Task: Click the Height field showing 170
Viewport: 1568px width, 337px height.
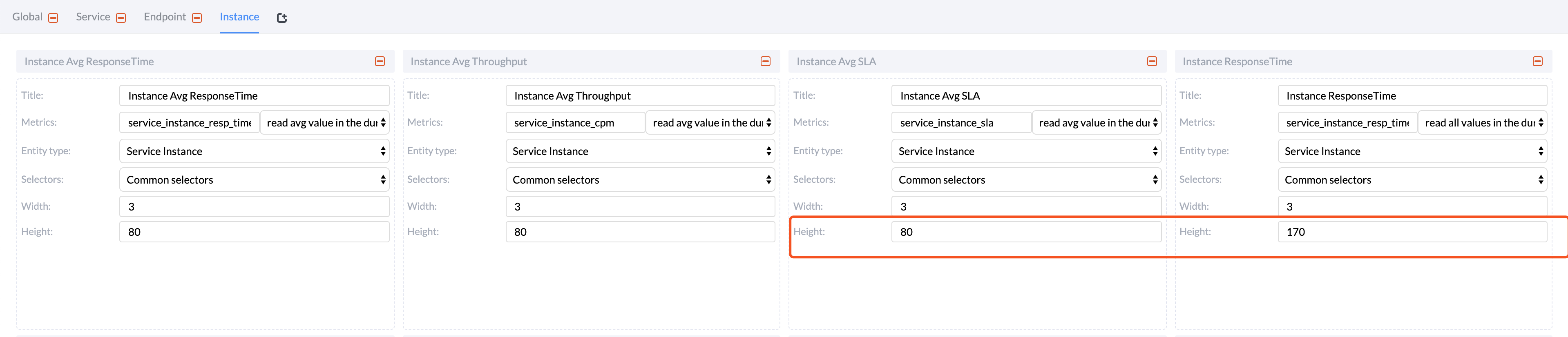Action: 1412,232
